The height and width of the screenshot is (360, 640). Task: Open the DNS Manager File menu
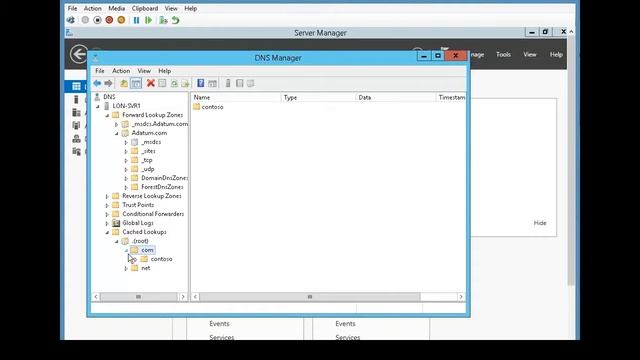(100, 71)
